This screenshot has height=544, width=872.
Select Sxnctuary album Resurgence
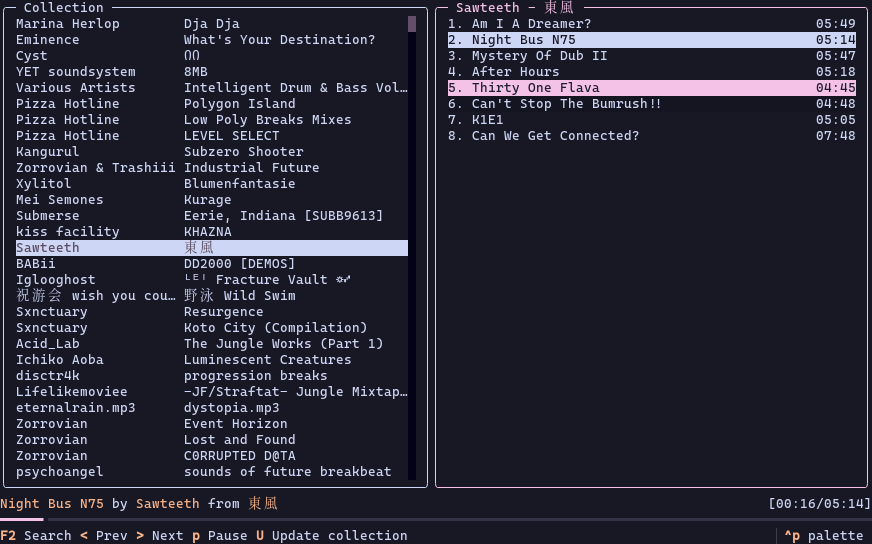(211, 312)
